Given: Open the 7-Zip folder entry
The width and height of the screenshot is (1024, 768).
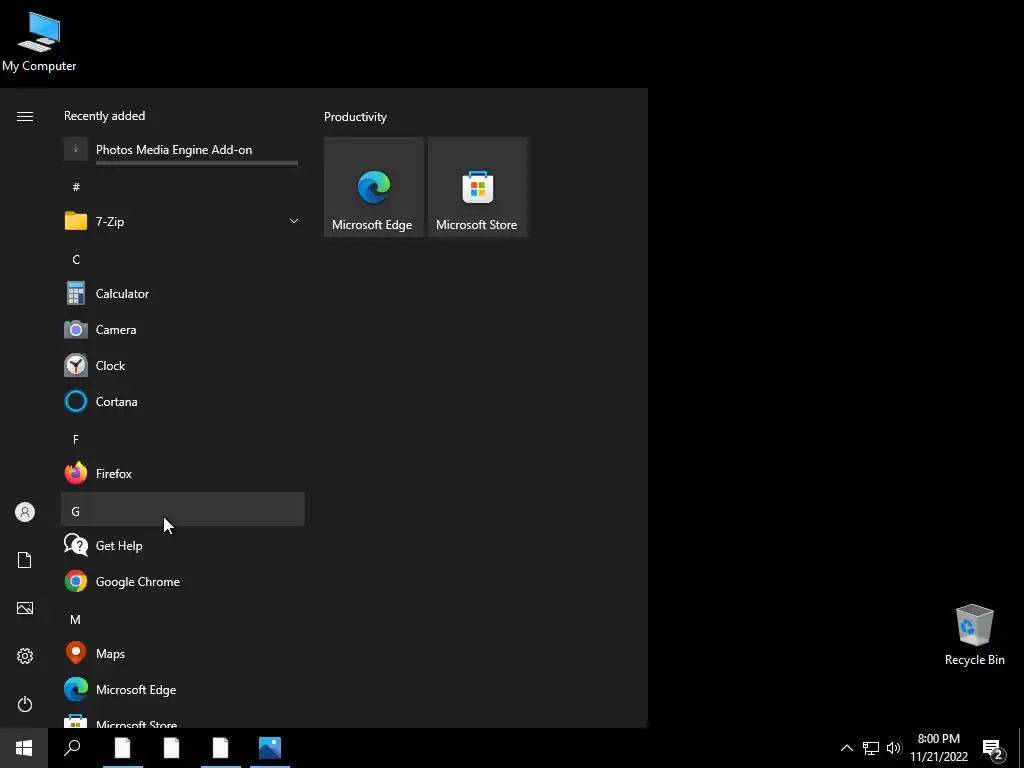Looking at the screenshot, I should point(183,221).
